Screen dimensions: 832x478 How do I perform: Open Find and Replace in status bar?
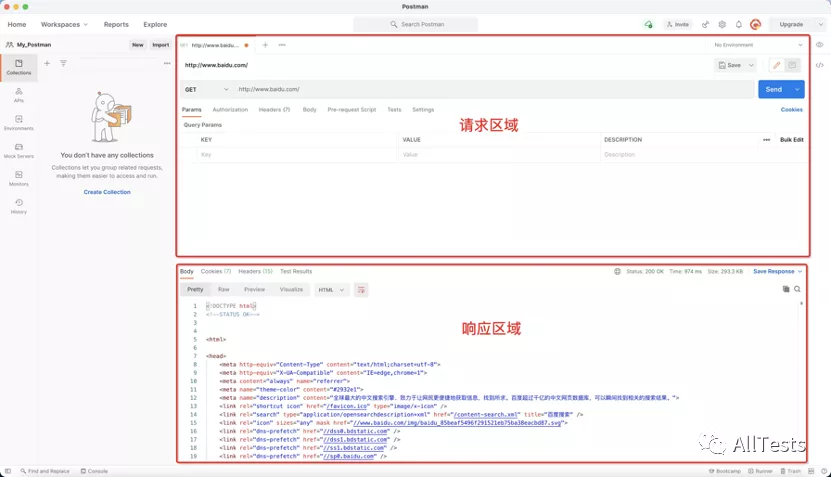(x=45, y=471)
